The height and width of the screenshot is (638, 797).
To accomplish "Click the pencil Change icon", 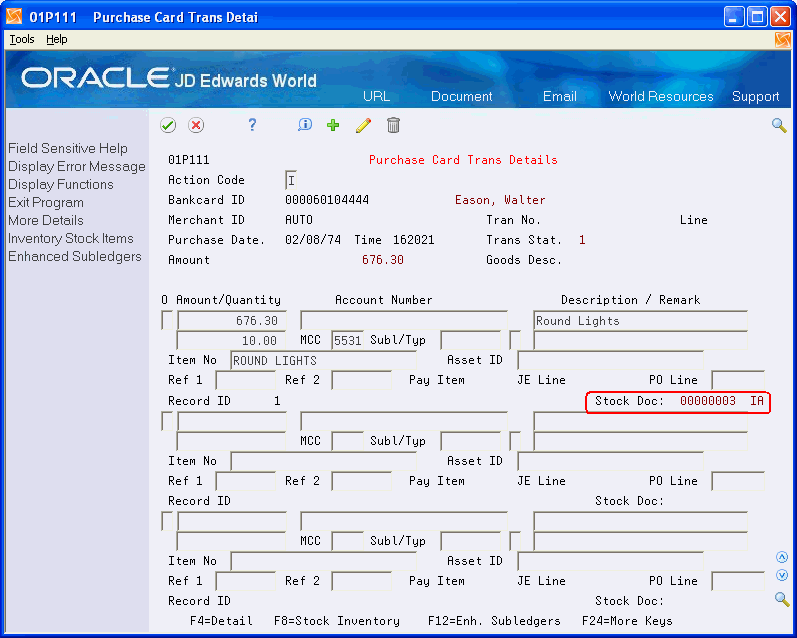I will tap(363, 125).
